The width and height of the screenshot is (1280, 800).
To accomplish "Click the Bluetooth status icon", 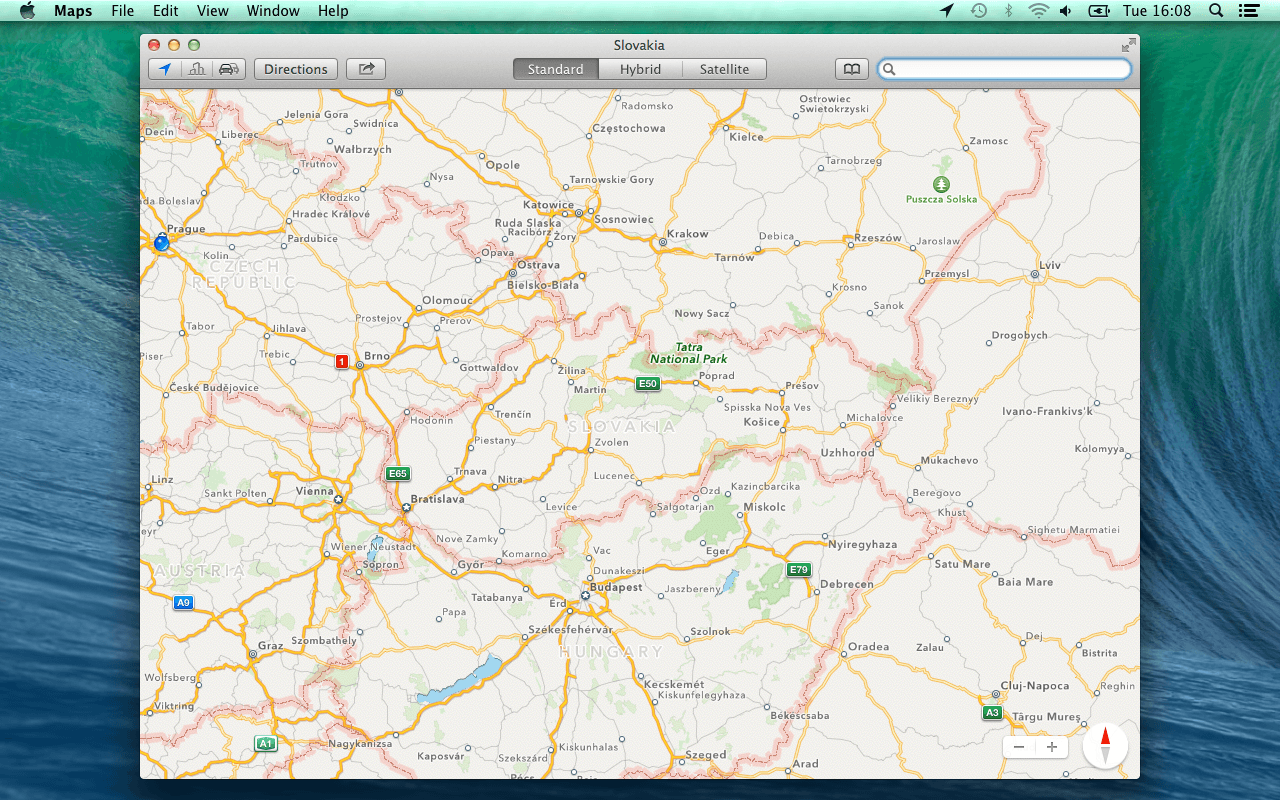I will point(1008,11).
